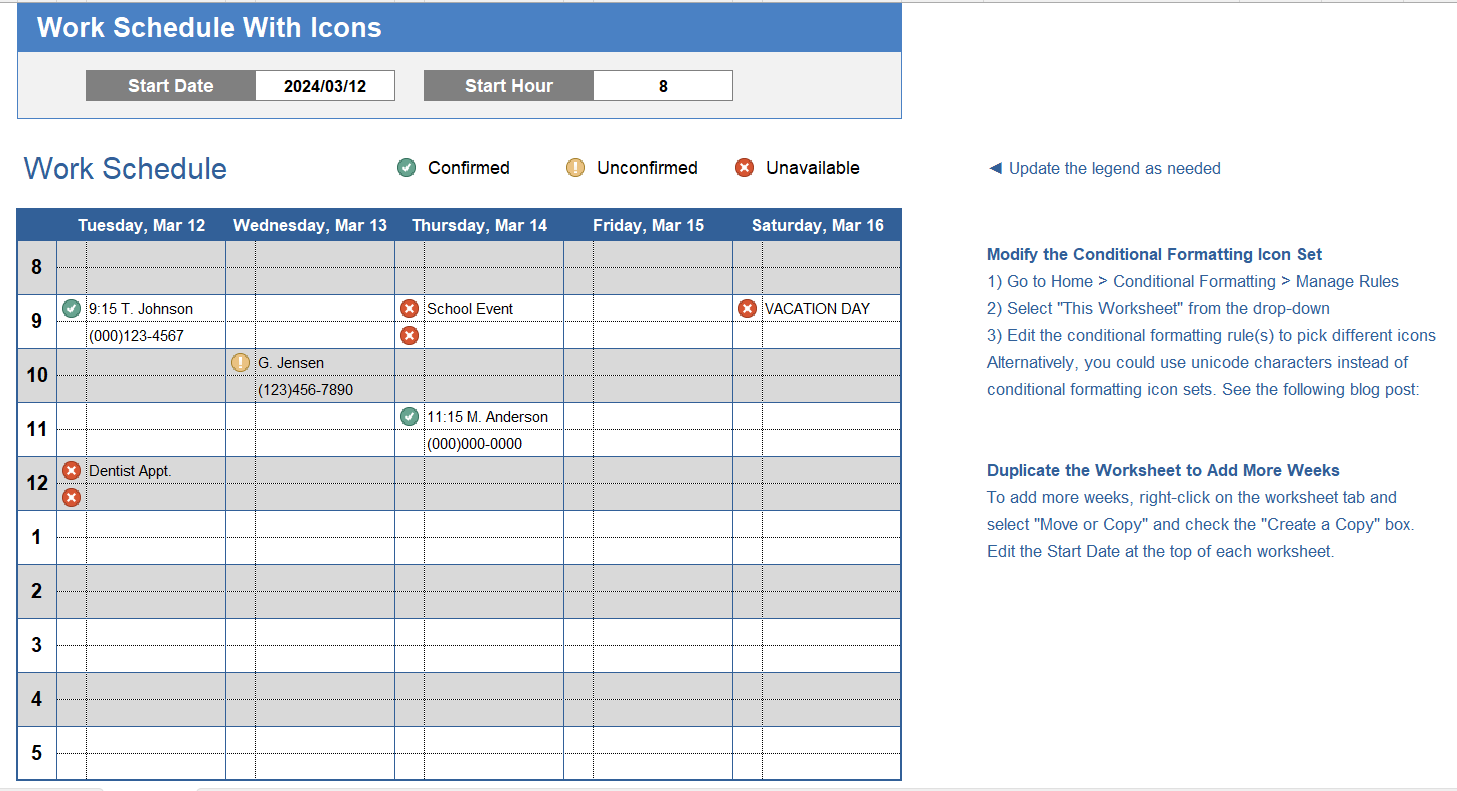Click the Work Schedule With Icons title
1457x791 pixels.
(x=209, y=28)
